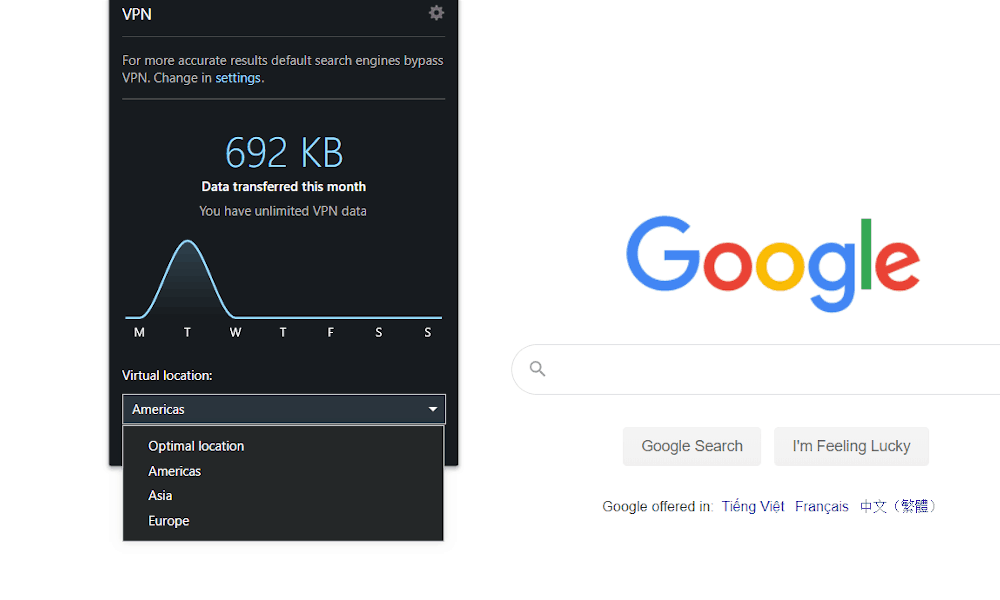Open the Chinese 中文（繁體）version of Google
Viewport: 1000px width, 600px height.
click(x=899, y=506)
